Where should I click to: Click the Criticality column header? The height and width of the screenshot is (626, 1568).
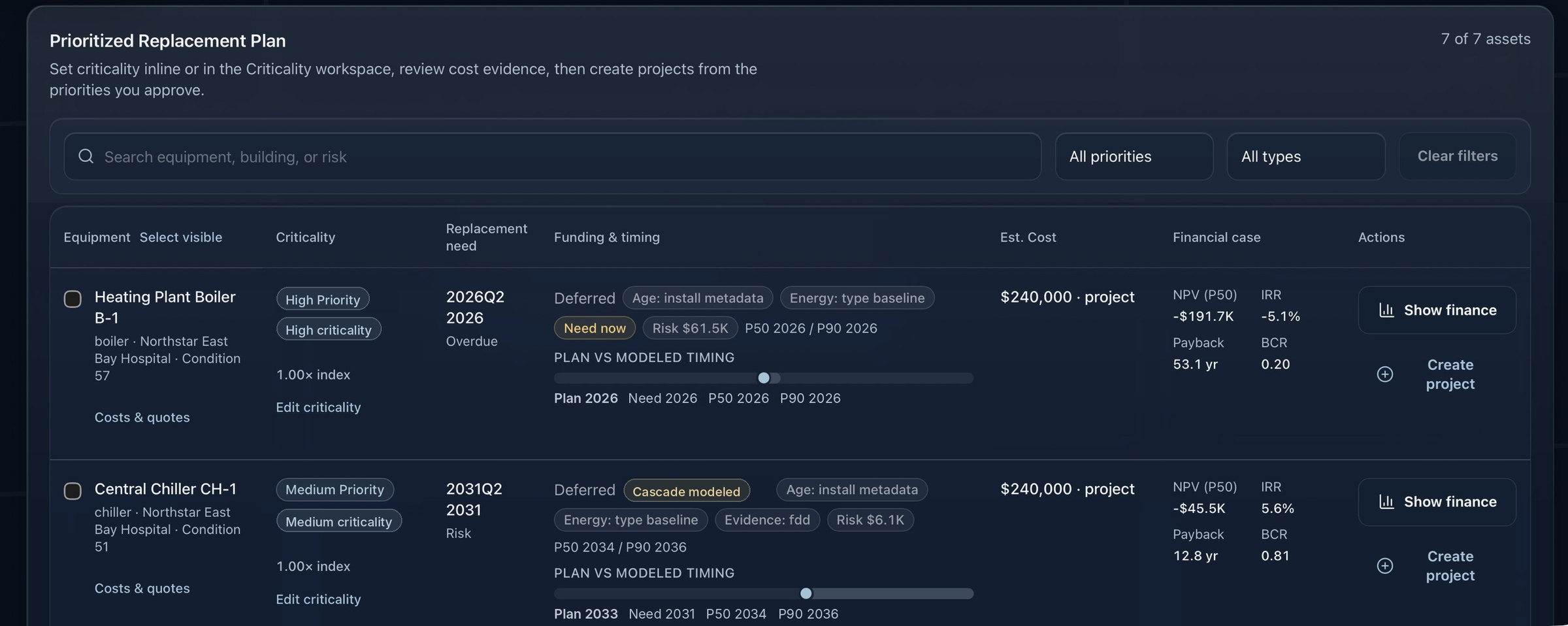click(x=305, y=237)
